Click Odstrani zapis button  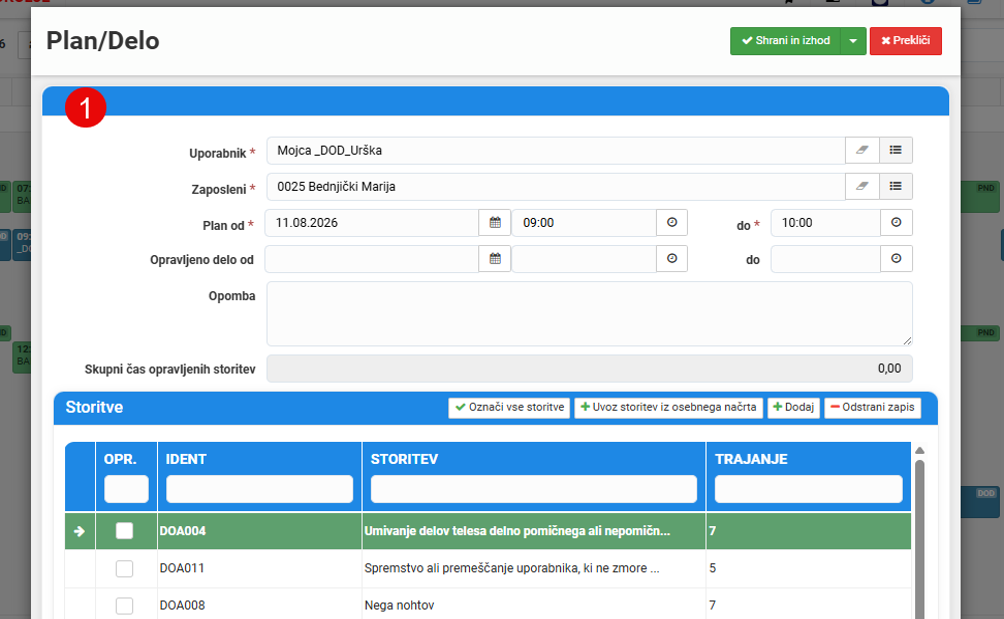coord(872,407)
